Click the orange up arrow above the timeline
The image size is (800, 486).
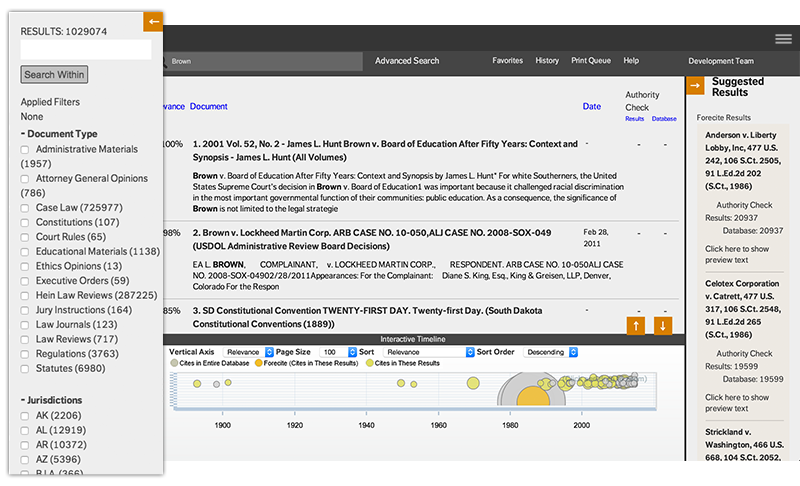[x=635, y=326]
